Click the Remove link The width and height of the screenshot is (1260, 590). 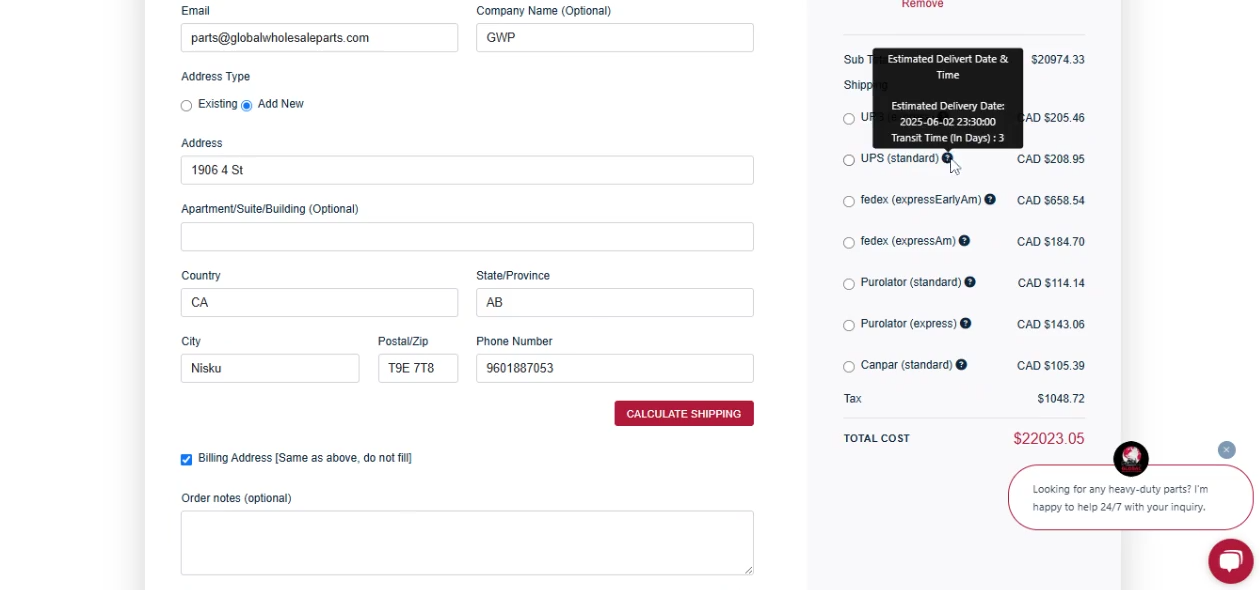(922, 5)
